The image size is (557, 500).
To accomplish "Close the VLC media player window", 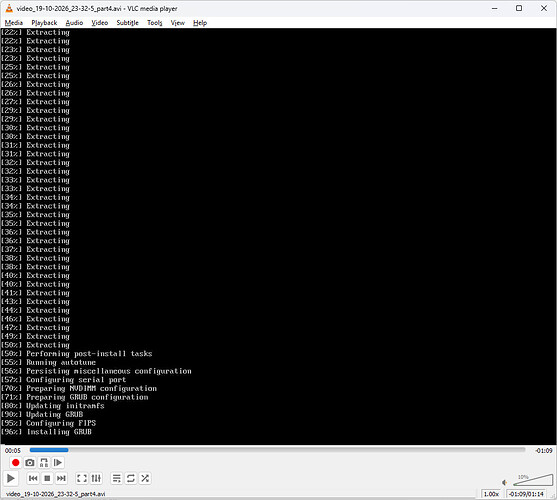I will (x=544, y=8).
